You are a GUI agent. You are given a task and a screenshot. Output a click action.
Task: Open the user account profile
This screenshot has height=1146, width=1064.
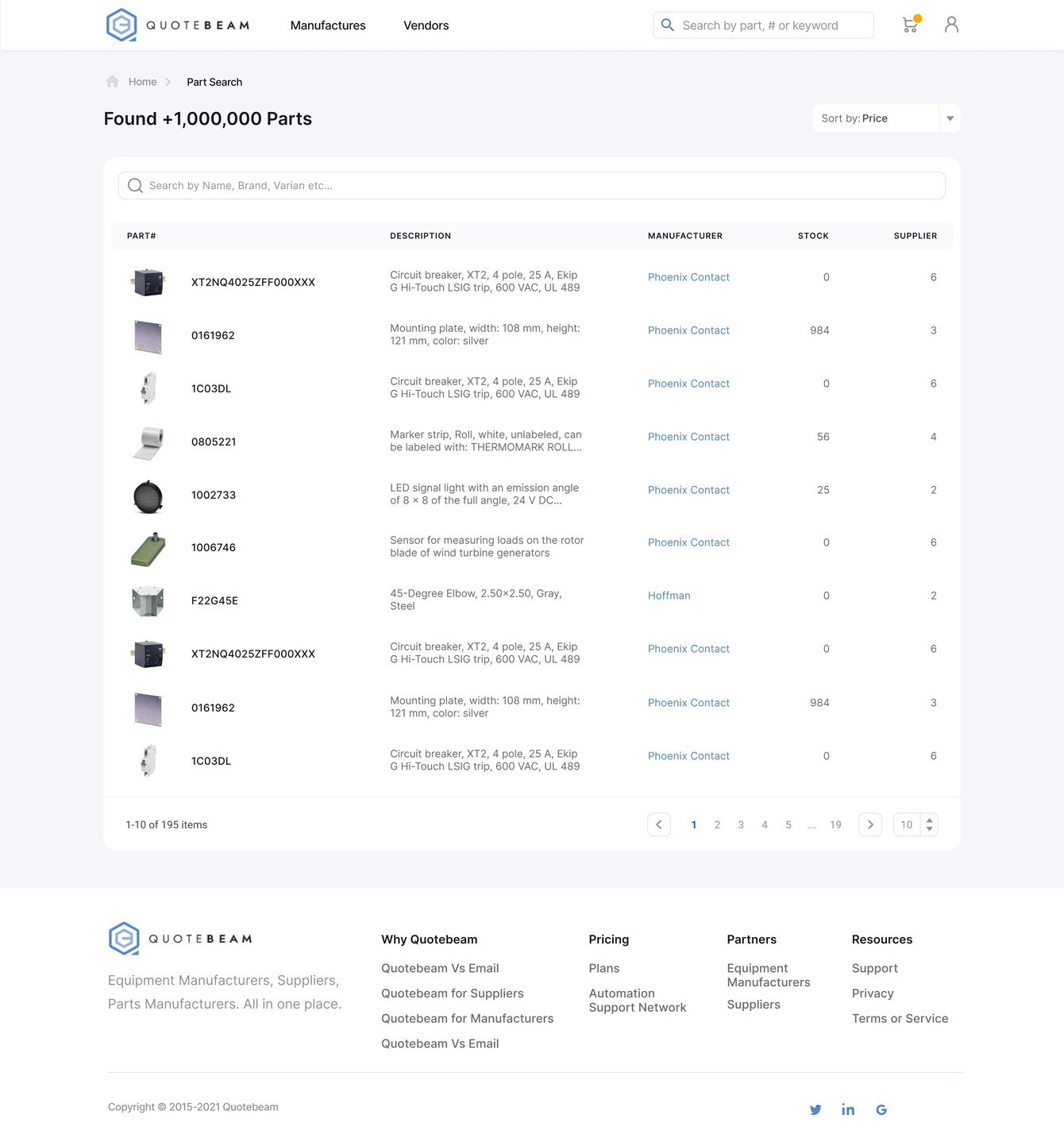point(951,25)
